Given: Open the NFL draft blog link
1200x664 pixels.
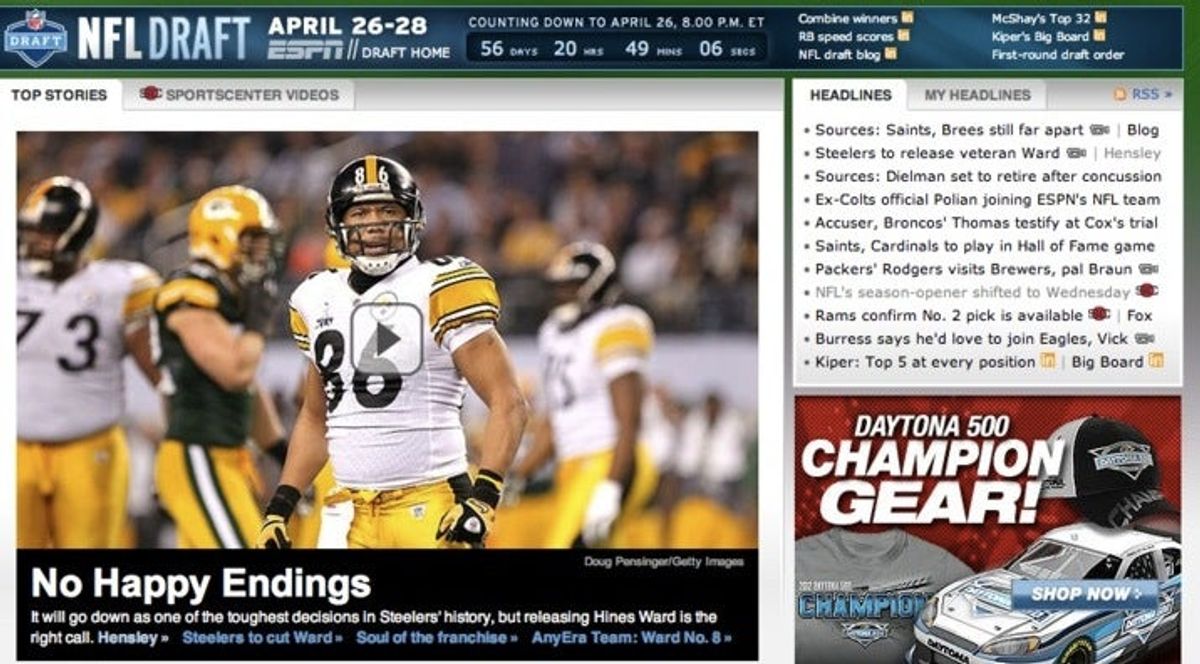Looking at the screenshot, I should [839, 55].
